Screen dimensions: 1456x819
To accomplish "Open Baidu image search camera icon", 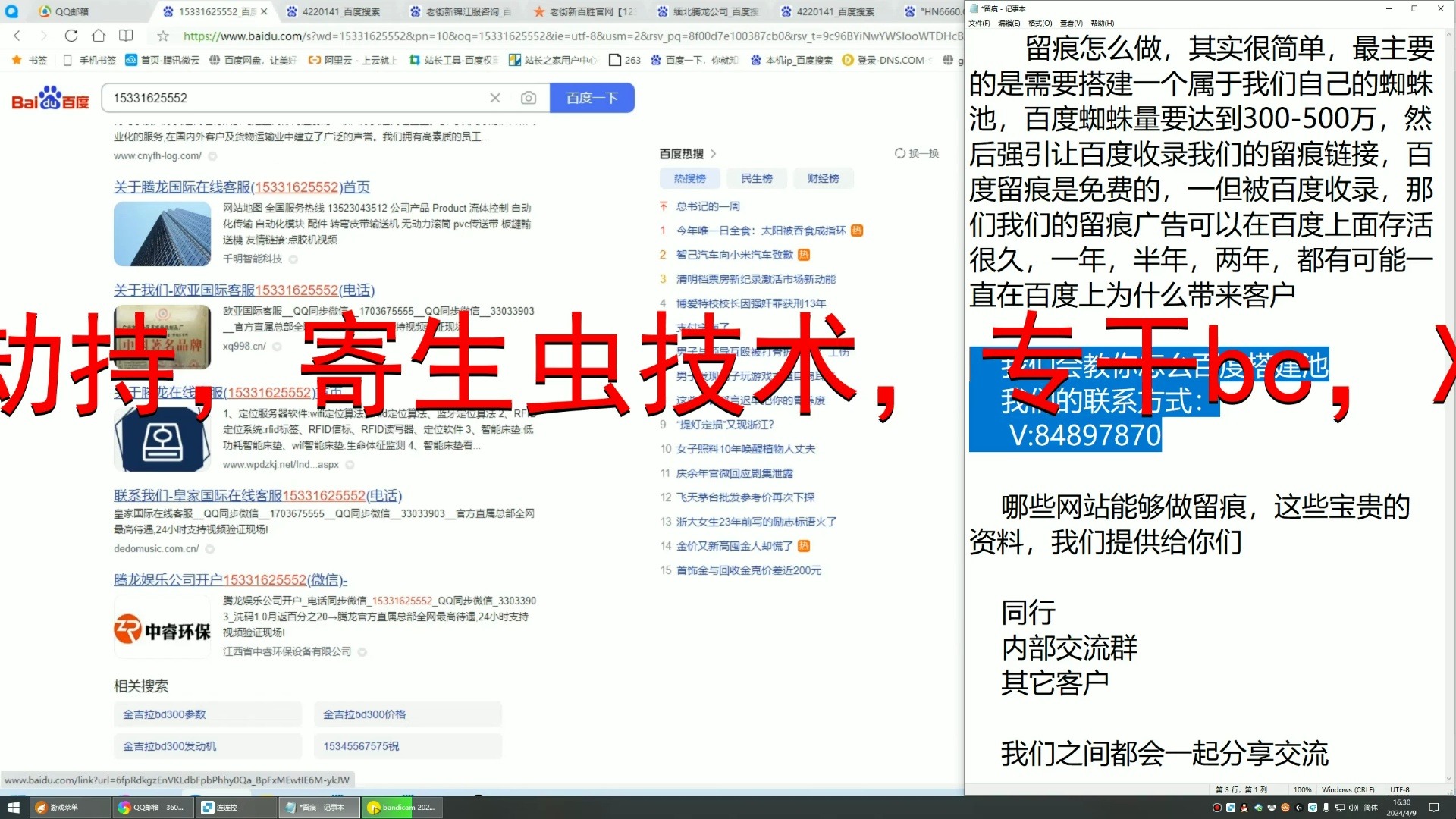I will click(529, 98).
